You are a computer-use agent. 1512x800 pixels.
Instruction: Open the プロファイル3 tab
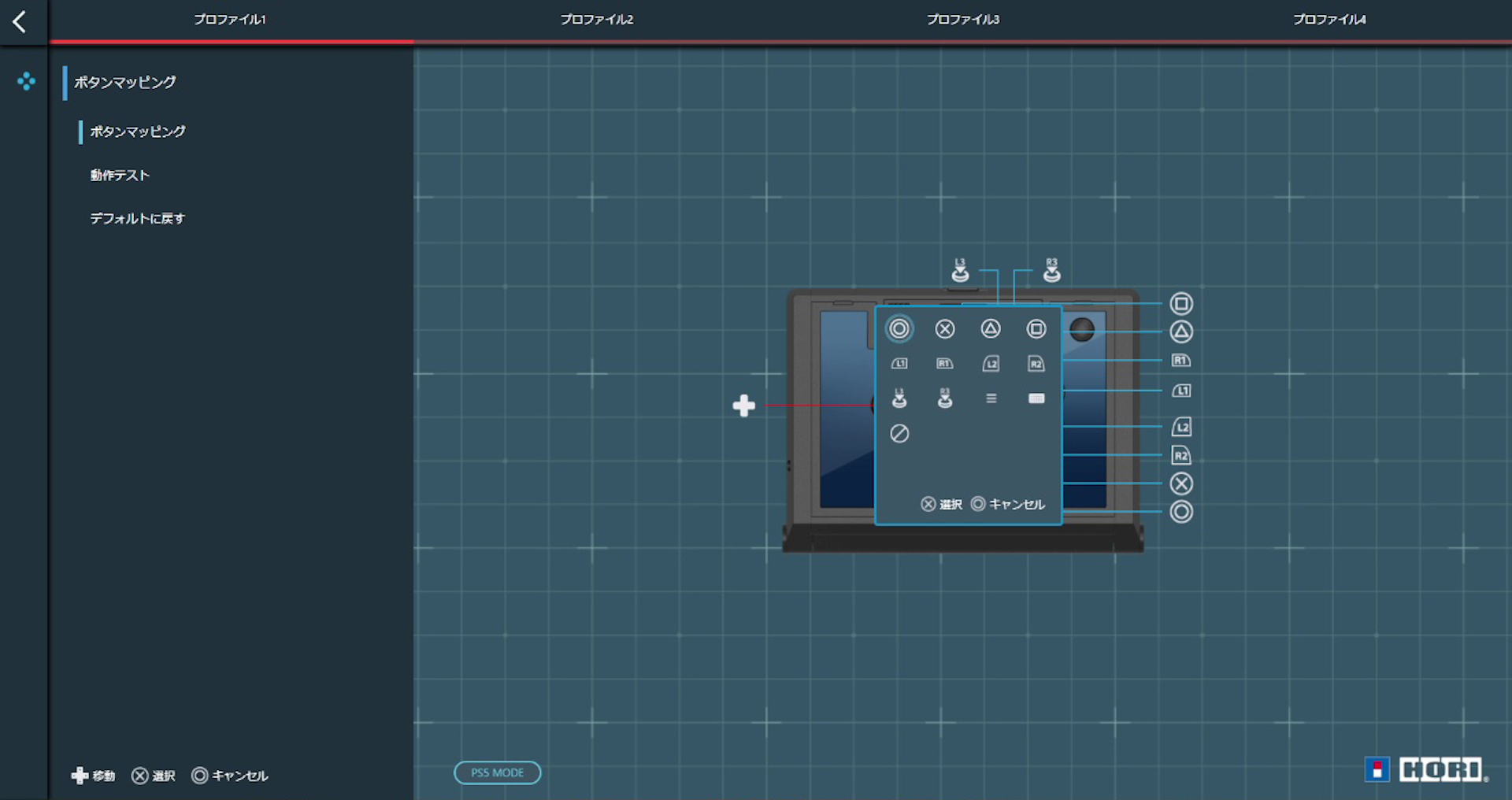pyautogui.click(x=963, y=20)
